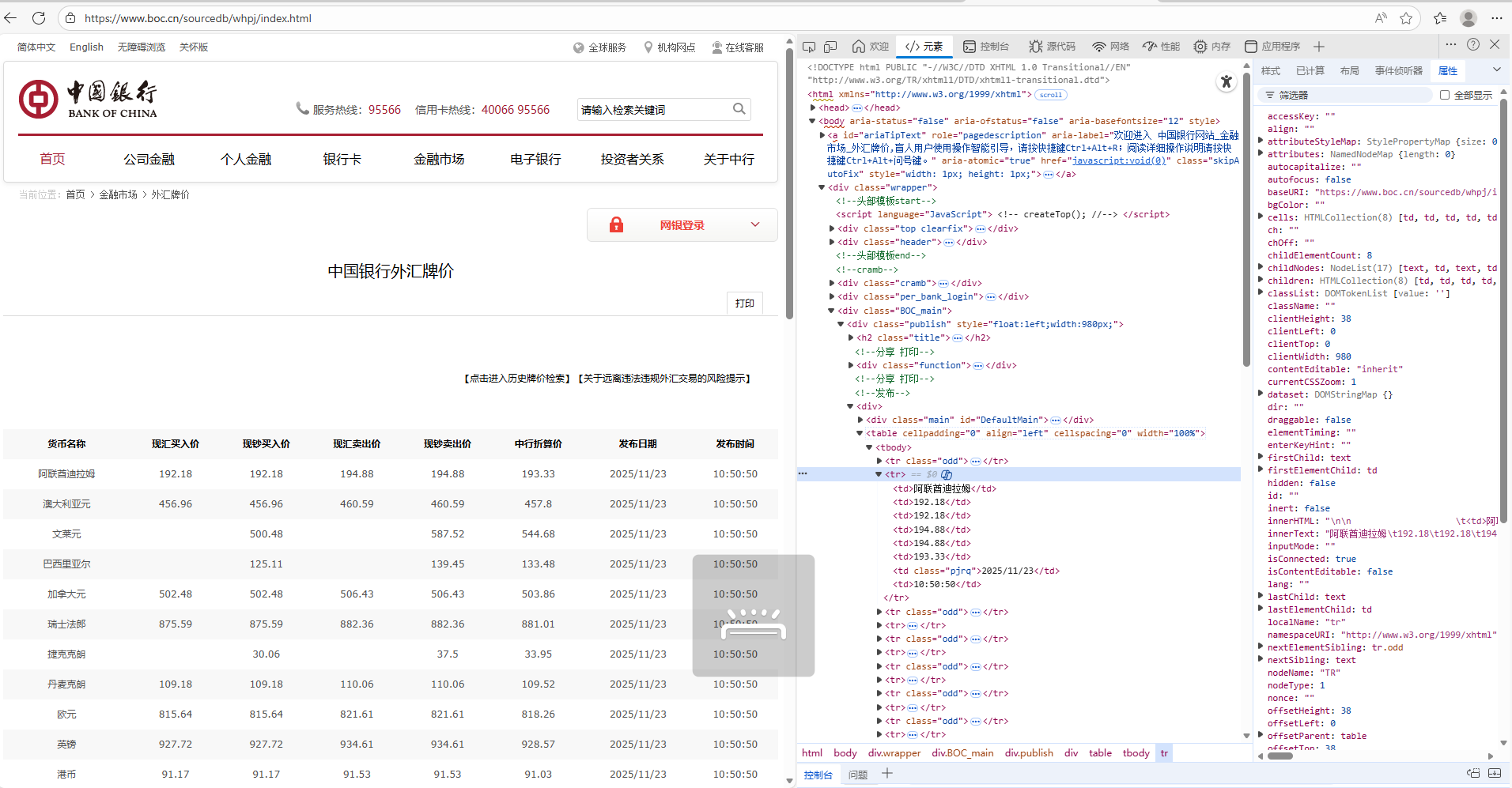Image resolution: width=1512 pixels, height=788 pixels.
Task: Open the 点击进入历史牌价检索 link
Action: [x=517, y=379]
